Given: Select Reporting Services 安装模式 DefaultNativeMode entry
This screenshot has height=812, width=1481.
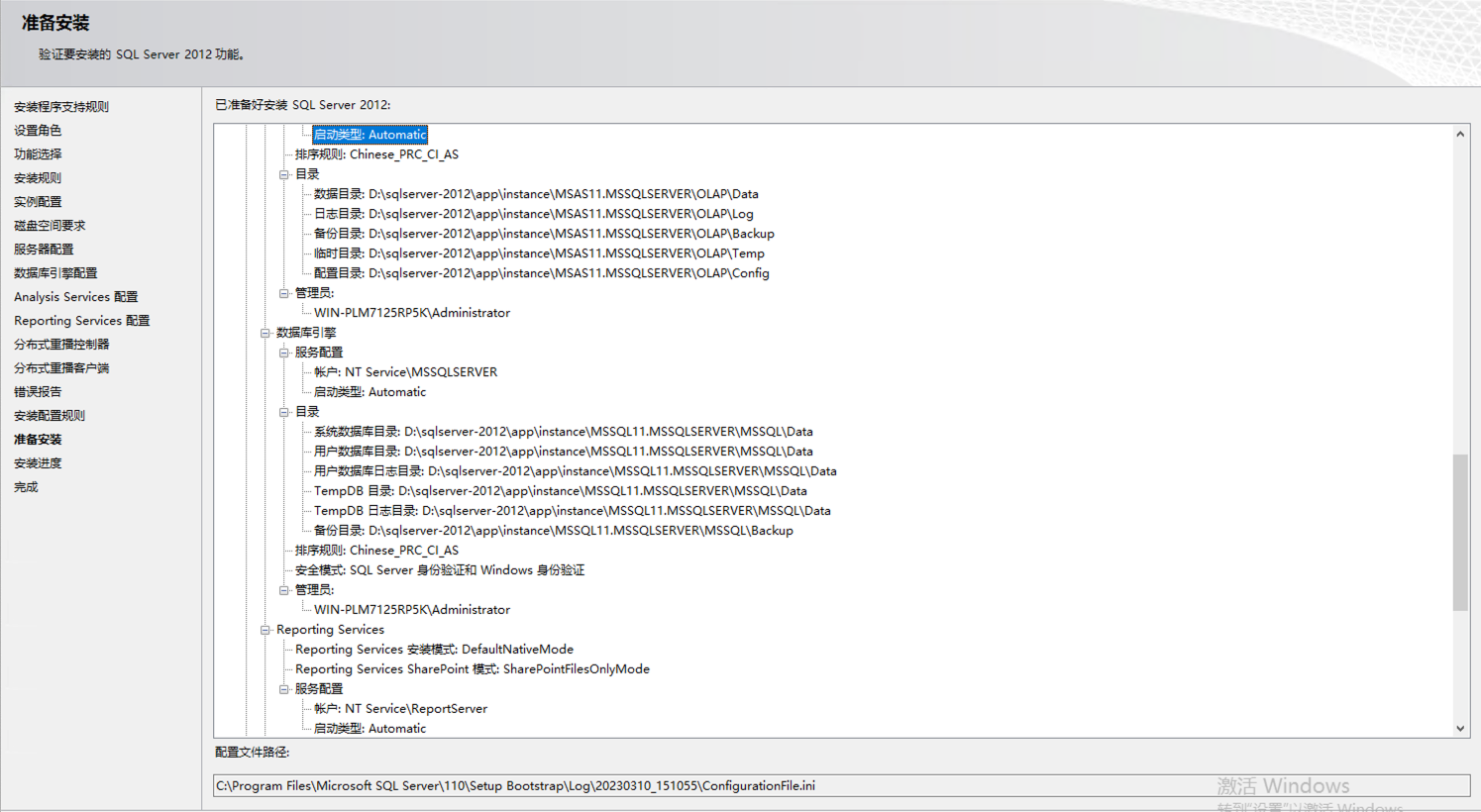Looking at the screenshot, I should tap(434, 650).
